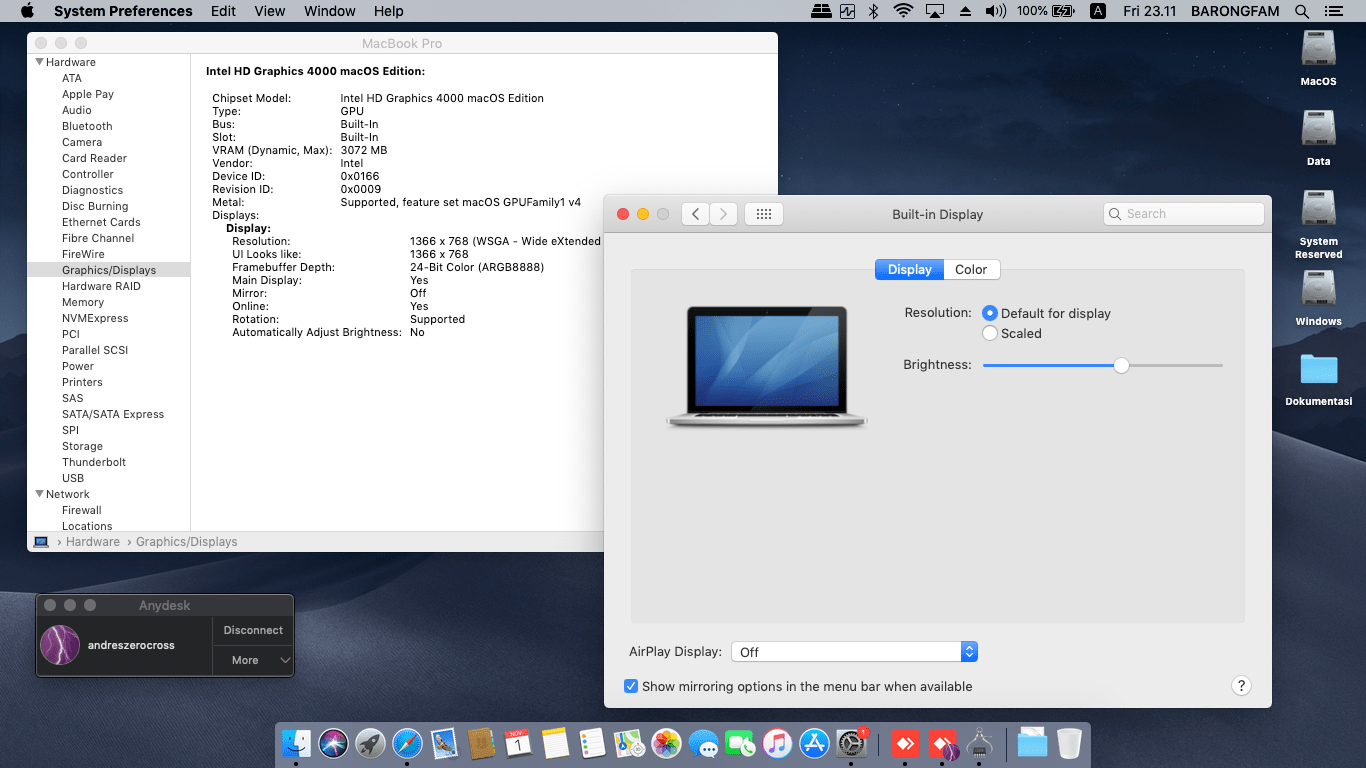
Task: Open the Trash in dock
Action: pos(1069,743)
